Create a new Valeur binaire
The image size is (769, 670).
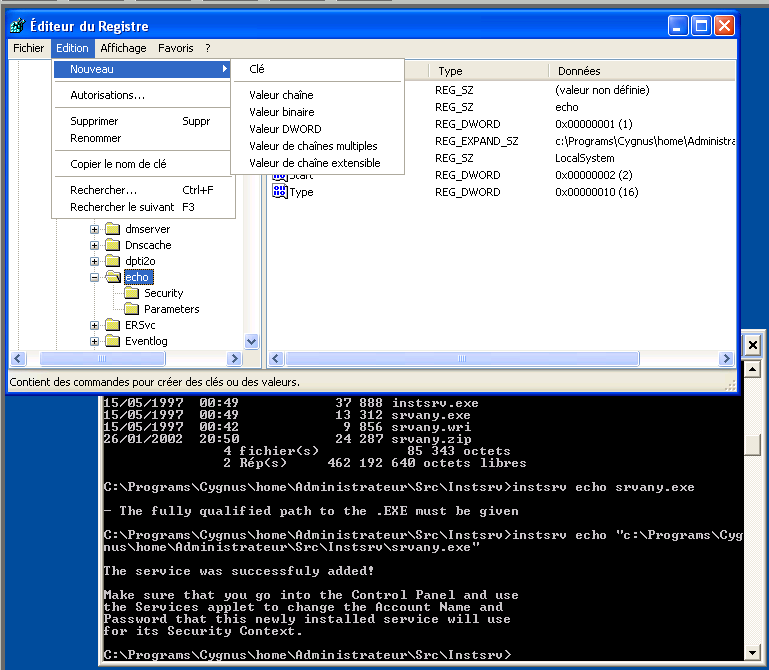tap(317, 112)
